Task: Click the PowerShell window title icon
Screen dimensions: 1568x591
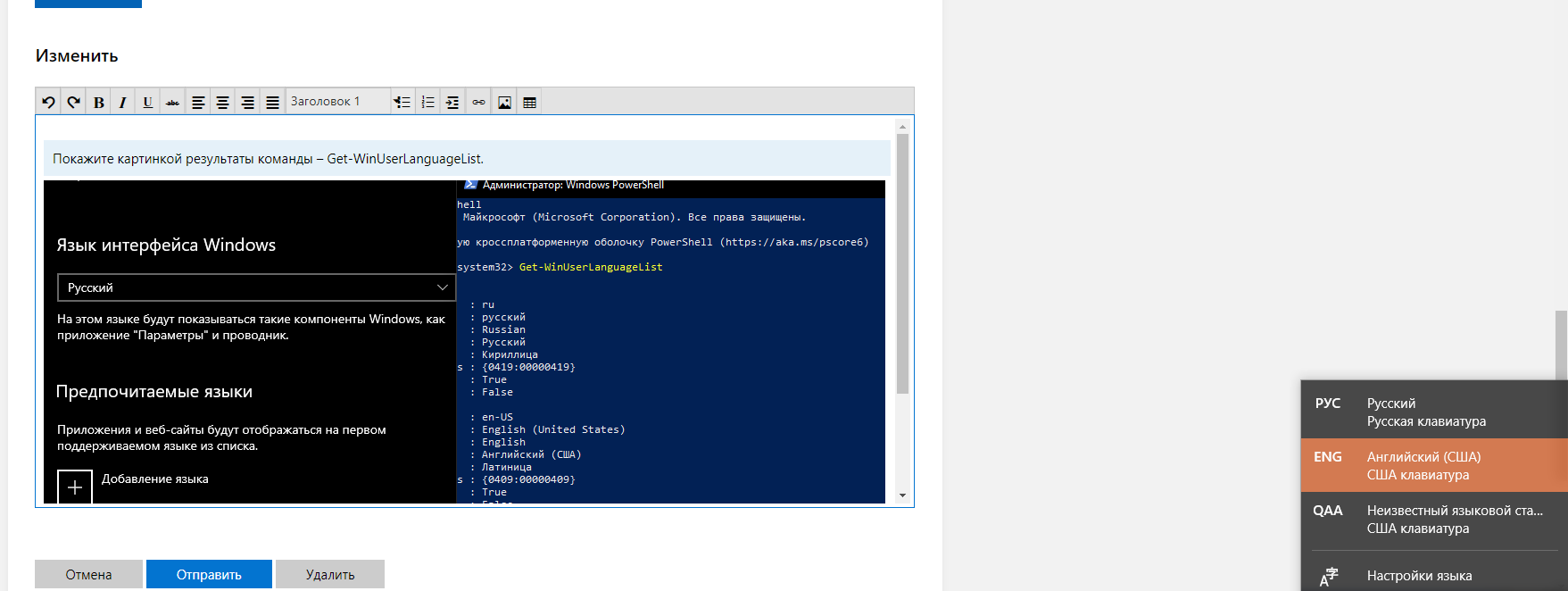Action: (470, 185)
